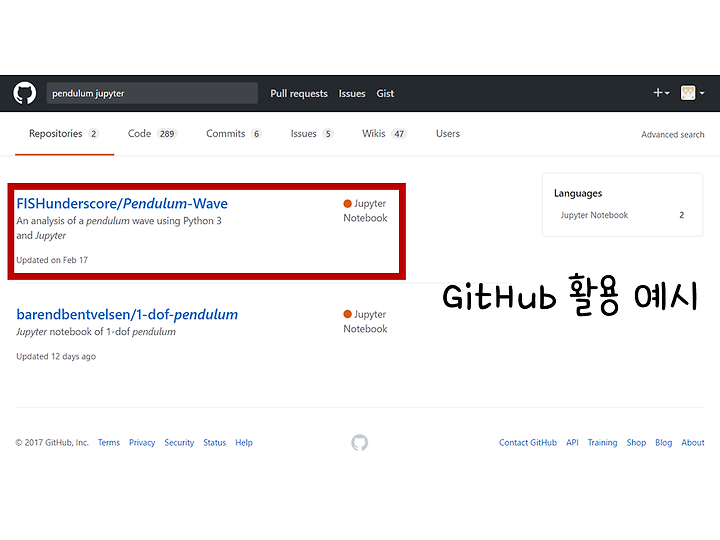Viewport: 720px width, 540px height.
Task: Click the text 'Updated 12 days ago'
Action: [56, 356]
